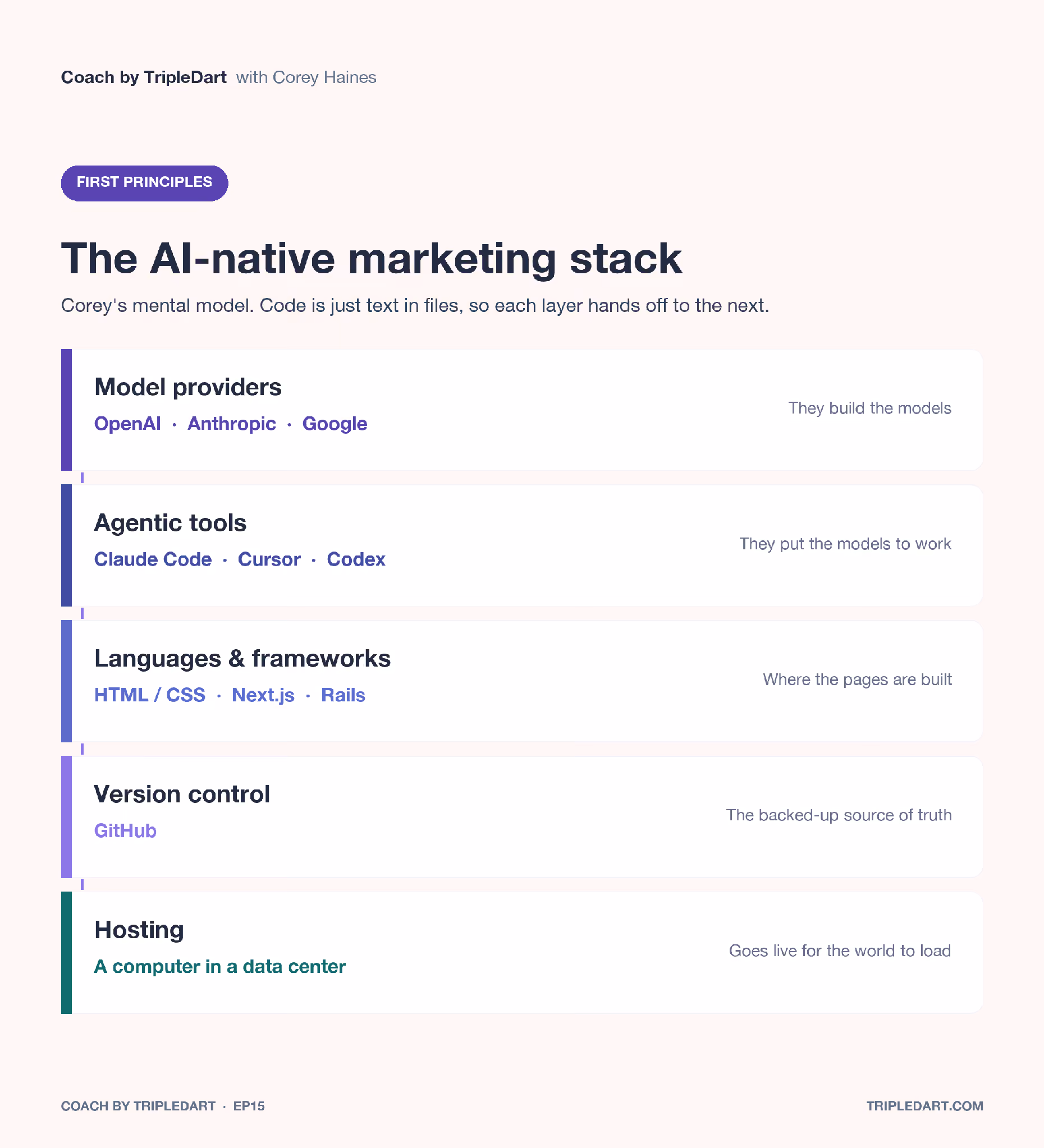Select Google in Model providers

[x=335, y=423]
